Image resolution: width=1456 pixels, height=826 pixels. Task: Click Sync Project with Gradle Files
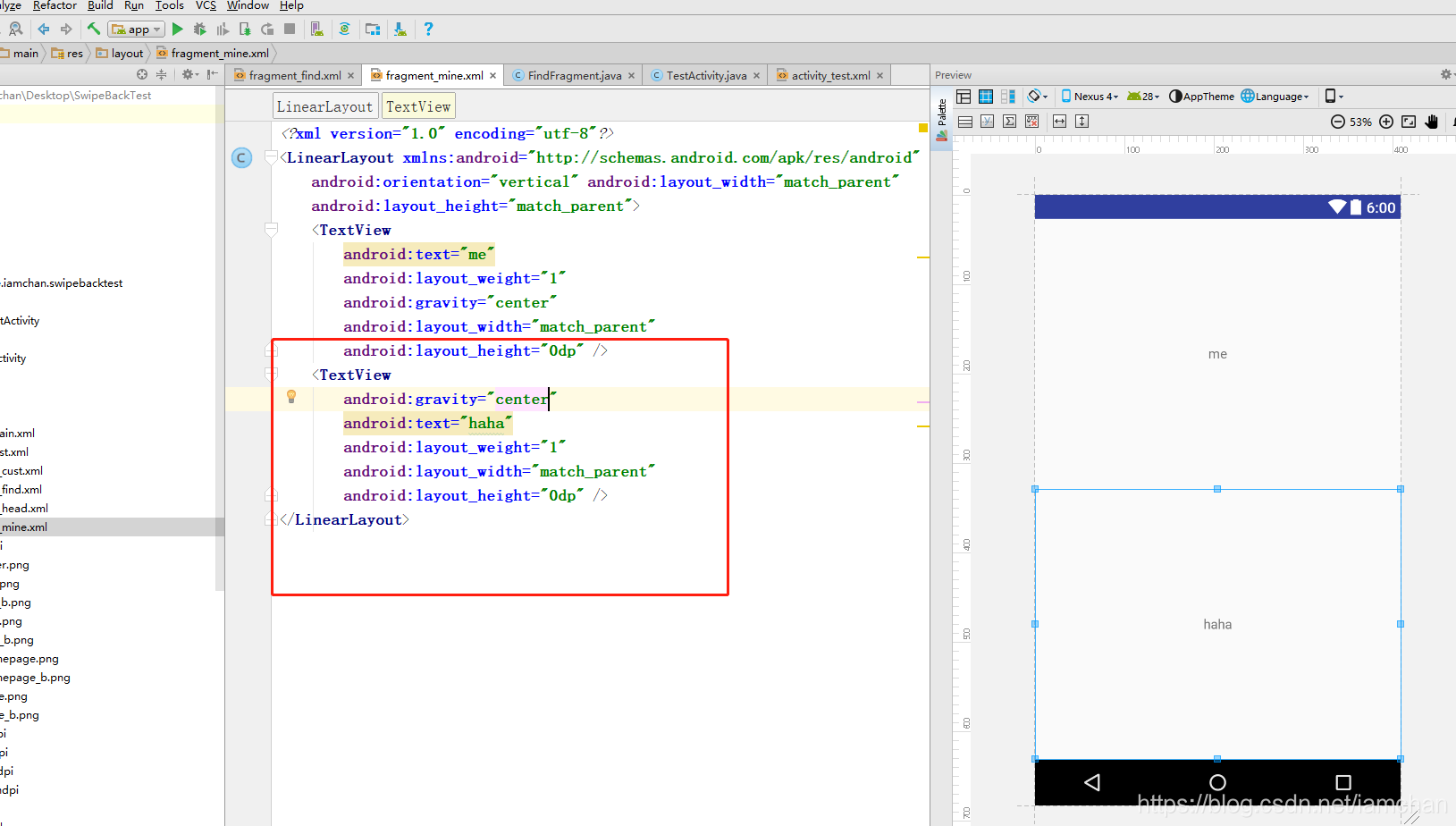point(344,29)
